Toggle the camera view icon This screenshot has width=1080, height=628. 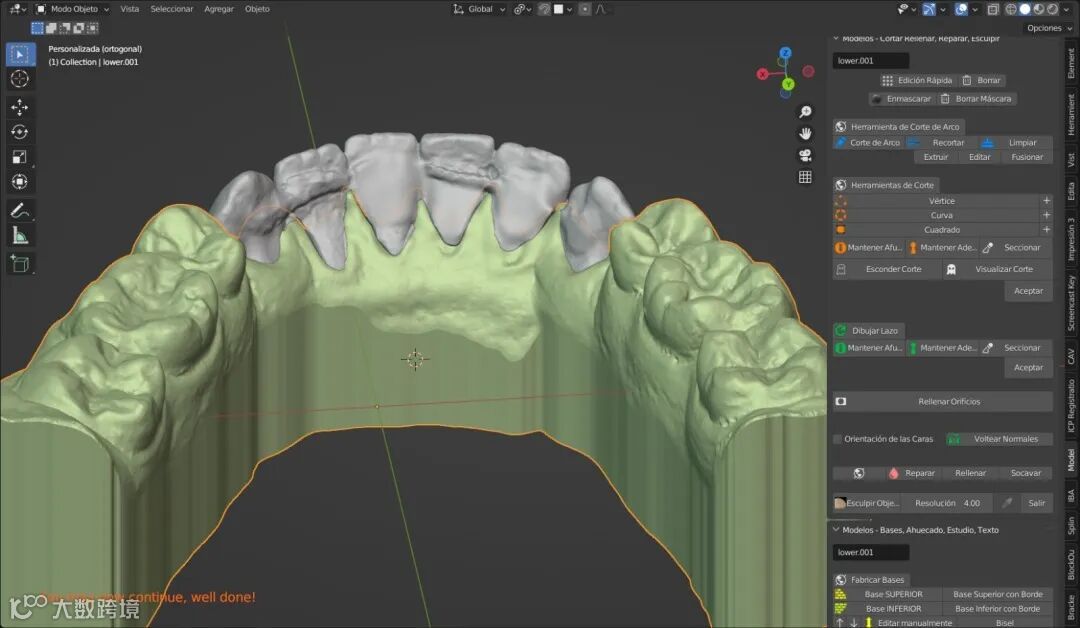click(x=804, y=156)
